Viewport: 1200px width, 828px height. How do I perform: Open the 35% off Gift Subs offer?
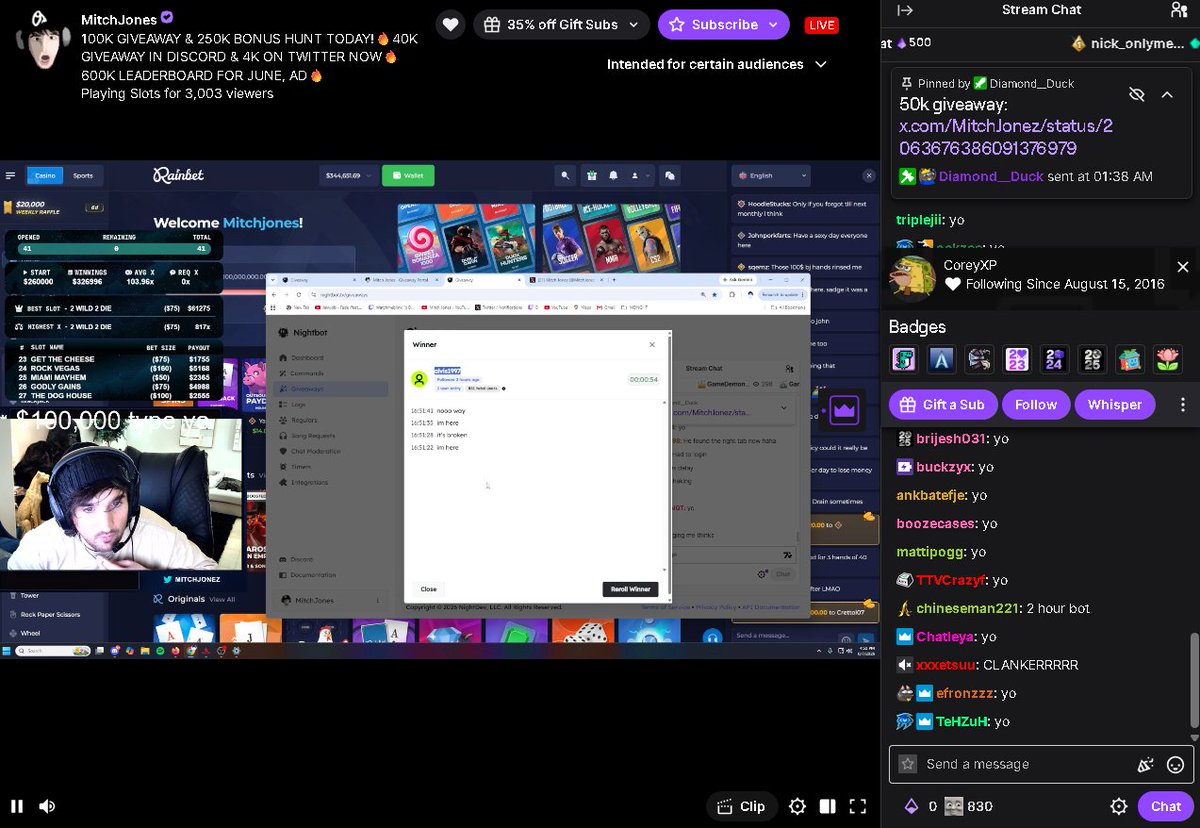561,24
